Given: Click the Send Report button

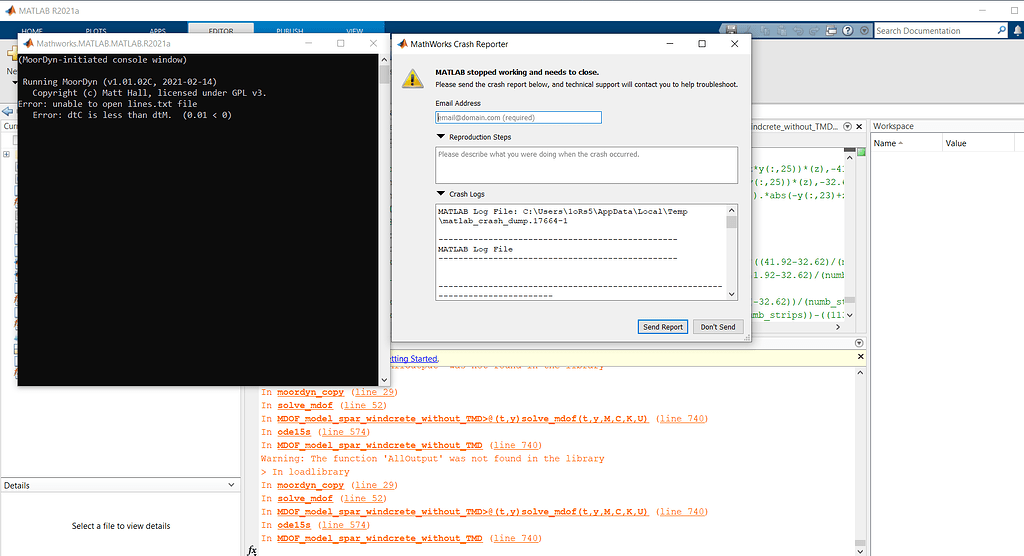Looking at the screenshot, I should (x=662, y=327).
